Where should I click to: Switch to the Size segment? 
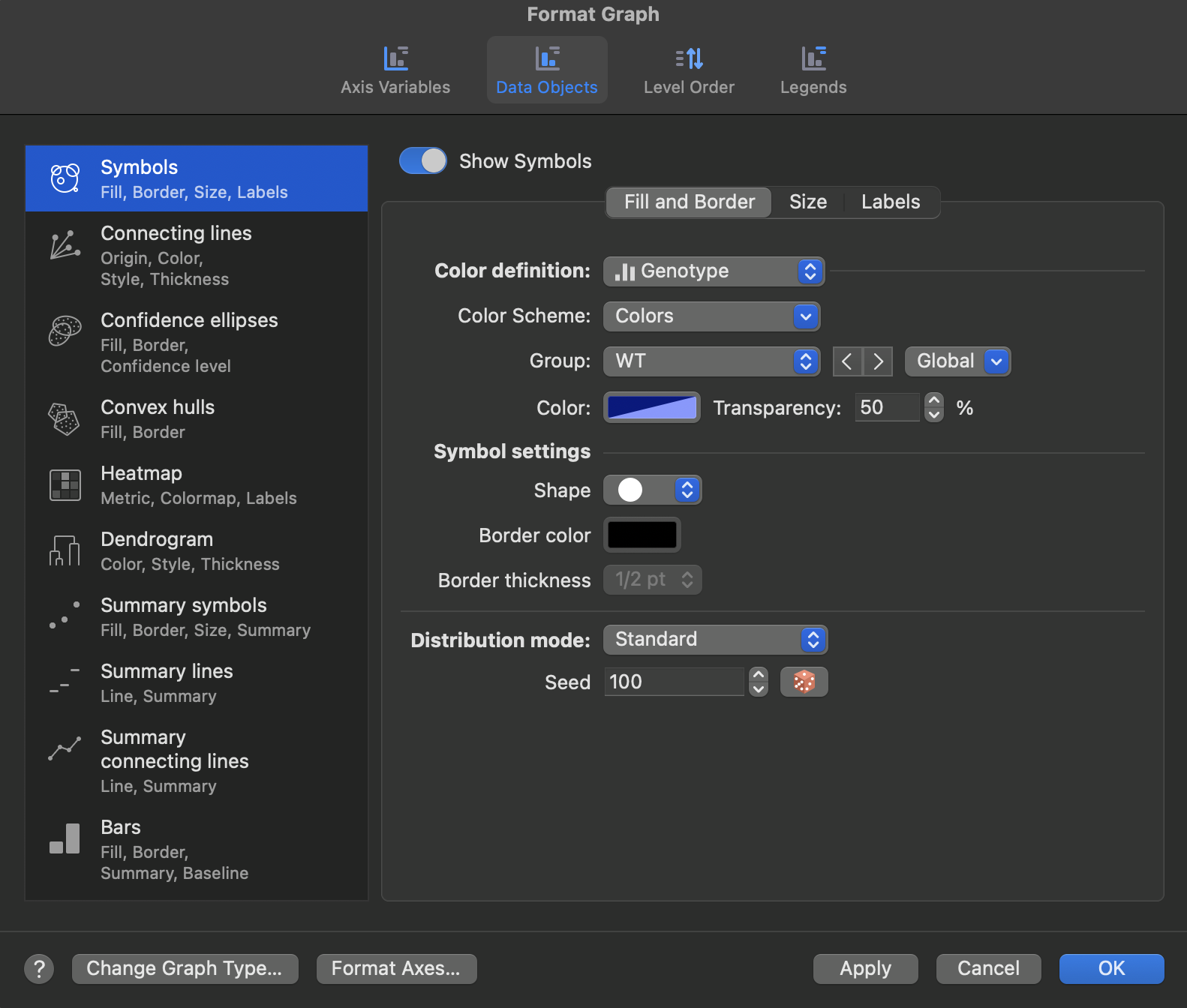(808, 202)
